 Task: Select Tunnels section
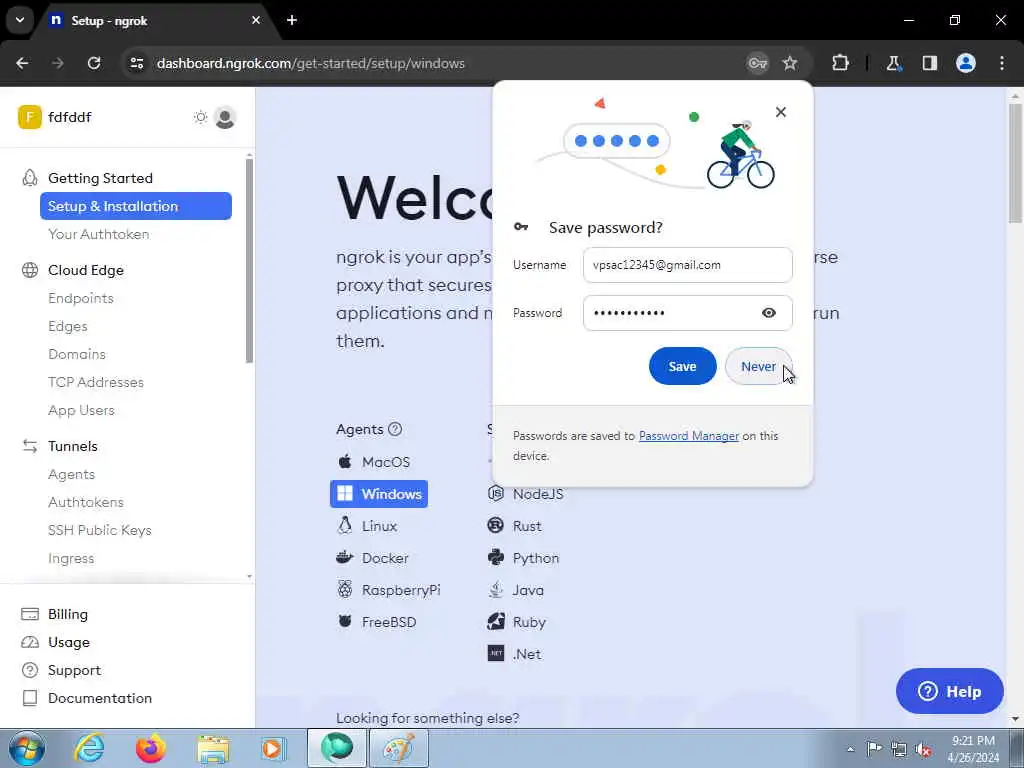click(72, 447)
